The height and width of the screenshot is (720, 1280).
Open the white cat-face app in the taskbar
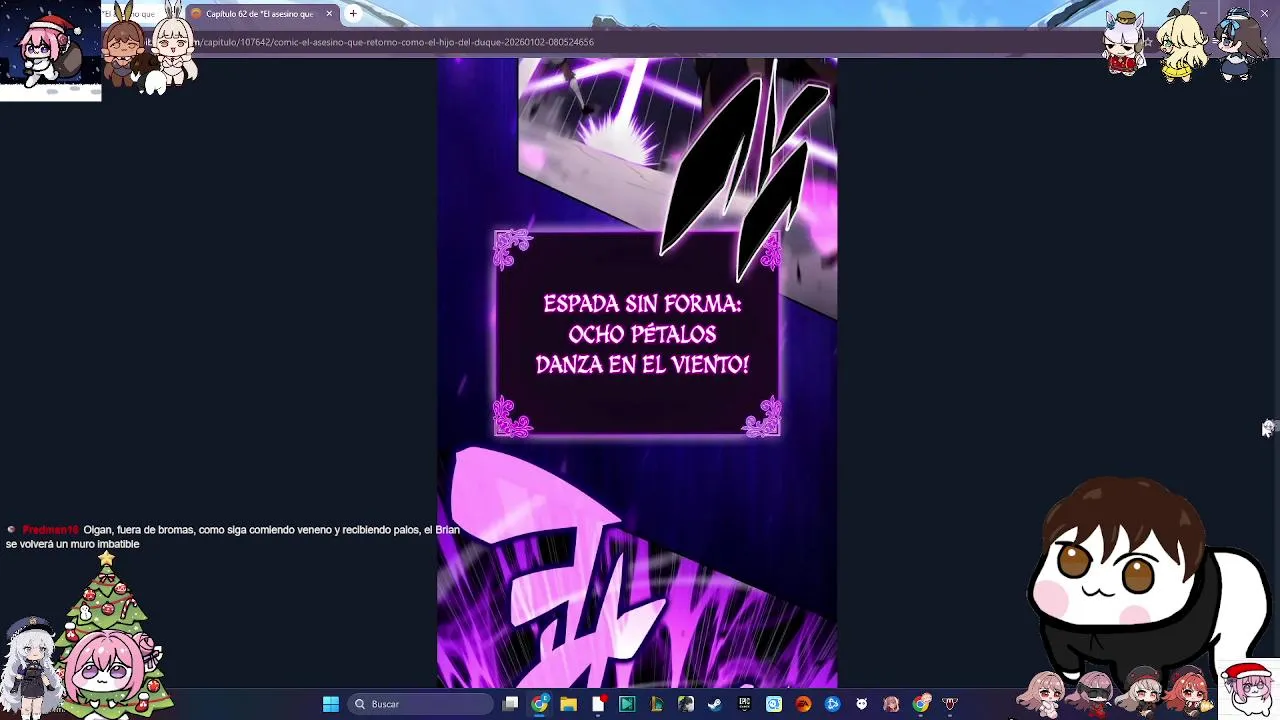click(x=861, y=704)
